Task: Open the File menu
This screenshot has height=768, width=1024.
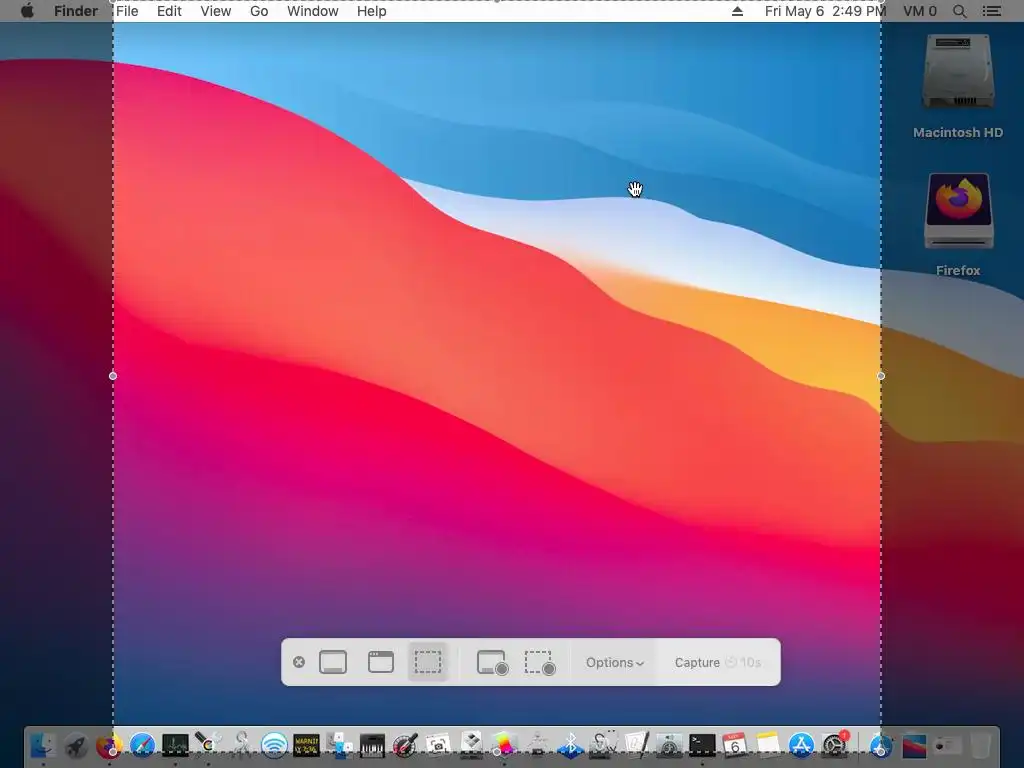Action: (x=127, y=11)
